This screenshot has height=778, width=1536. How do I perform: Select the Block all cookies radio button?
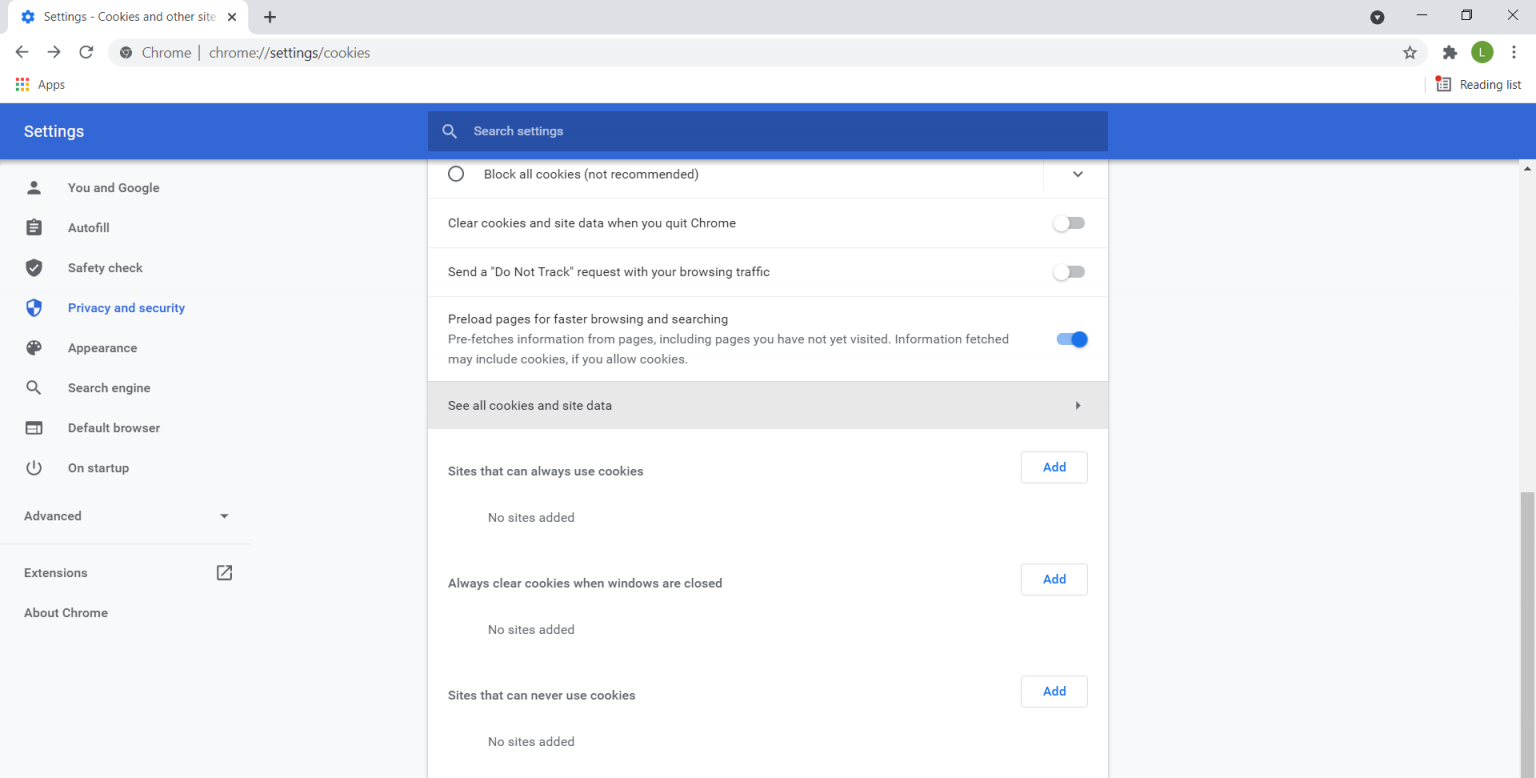pos(456,173)
